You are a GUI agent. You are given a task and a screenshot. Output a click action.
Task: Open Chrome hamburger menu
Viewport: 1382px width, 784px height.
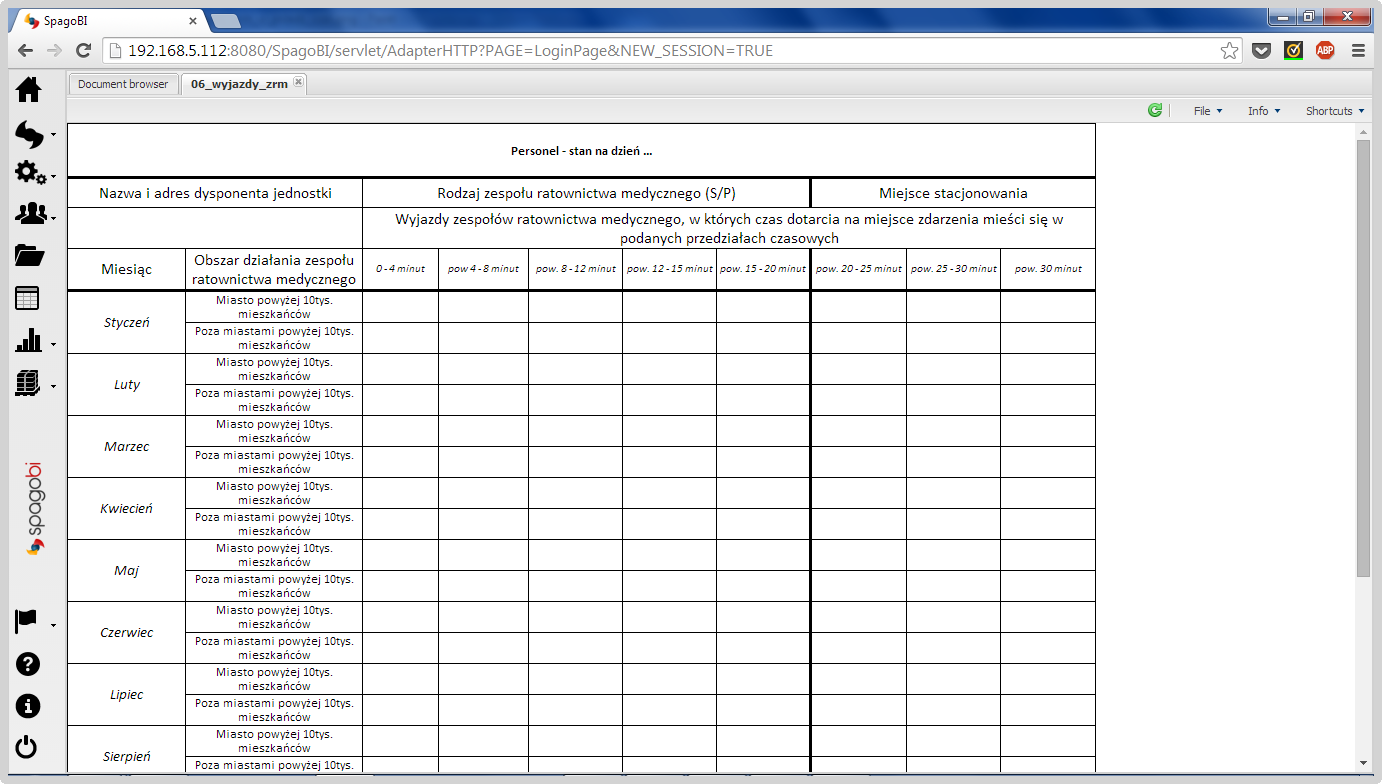(x=1358, y=50)
